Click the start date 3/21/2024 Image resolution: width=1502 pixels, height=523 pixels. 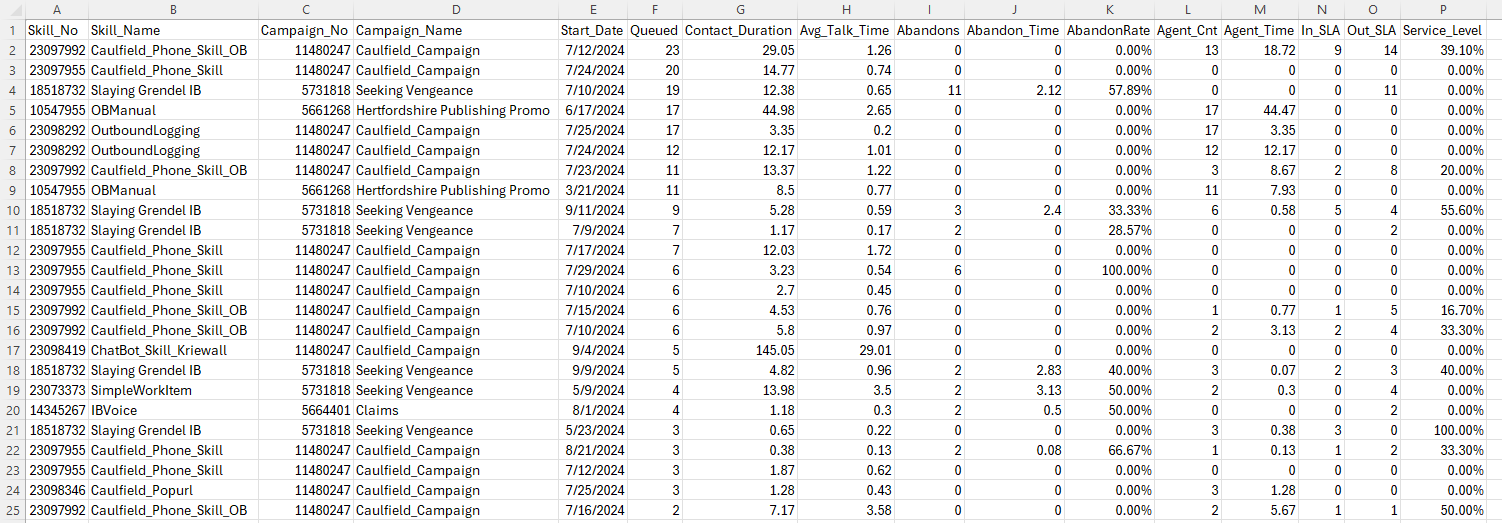[x=592, y=190]
